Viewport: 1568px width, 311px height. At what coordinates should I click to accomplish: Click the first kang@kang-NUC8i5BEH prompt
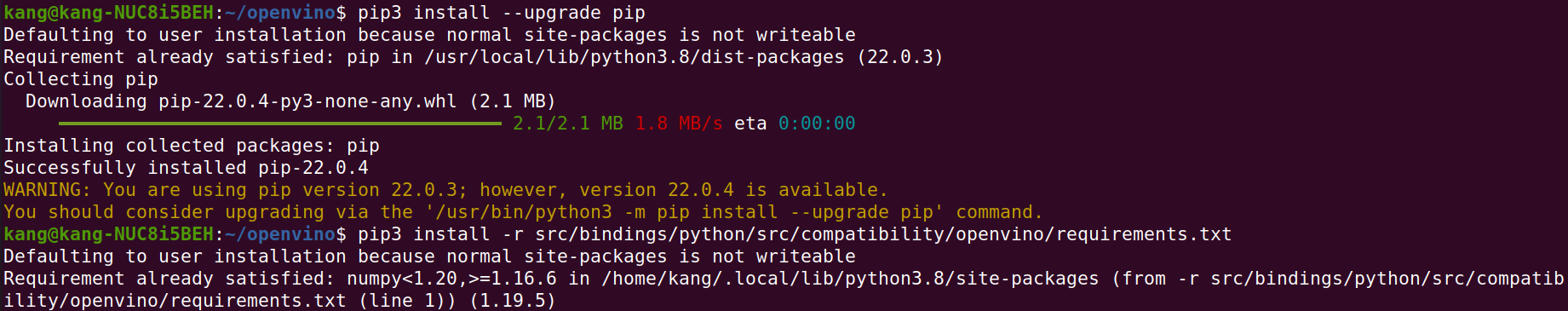click(x=109, y=13)
